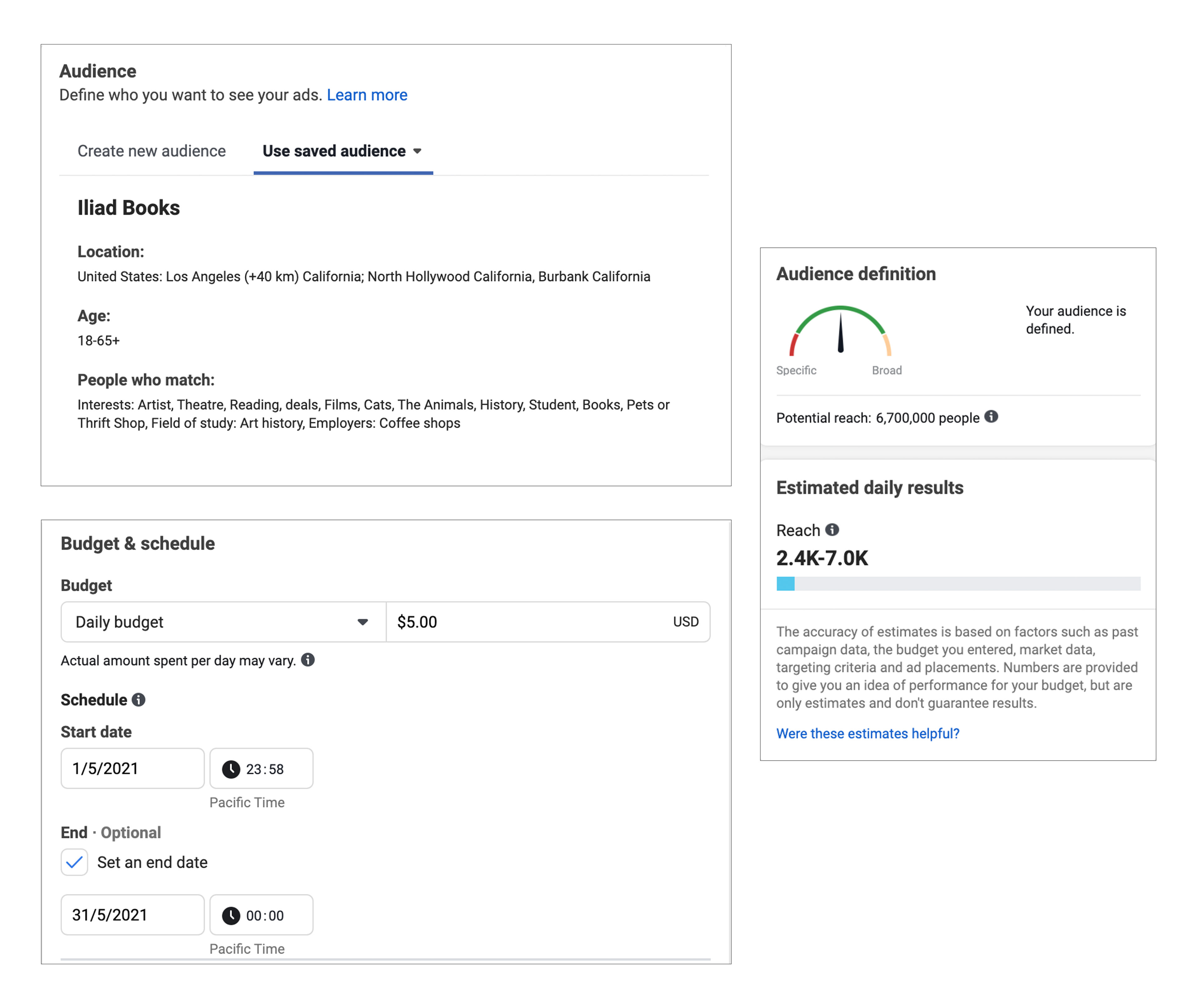Click the 2.4K-7.0K reach estimate
The height and width of the screenshot is (1008, 1197).
822,558
